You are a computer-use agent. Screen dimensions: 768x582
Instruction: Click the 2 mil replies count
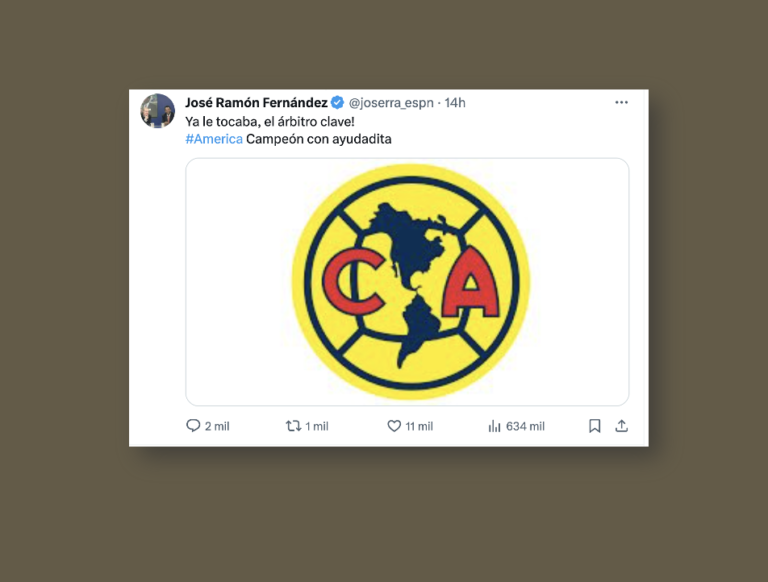click(x=217, y=426)
